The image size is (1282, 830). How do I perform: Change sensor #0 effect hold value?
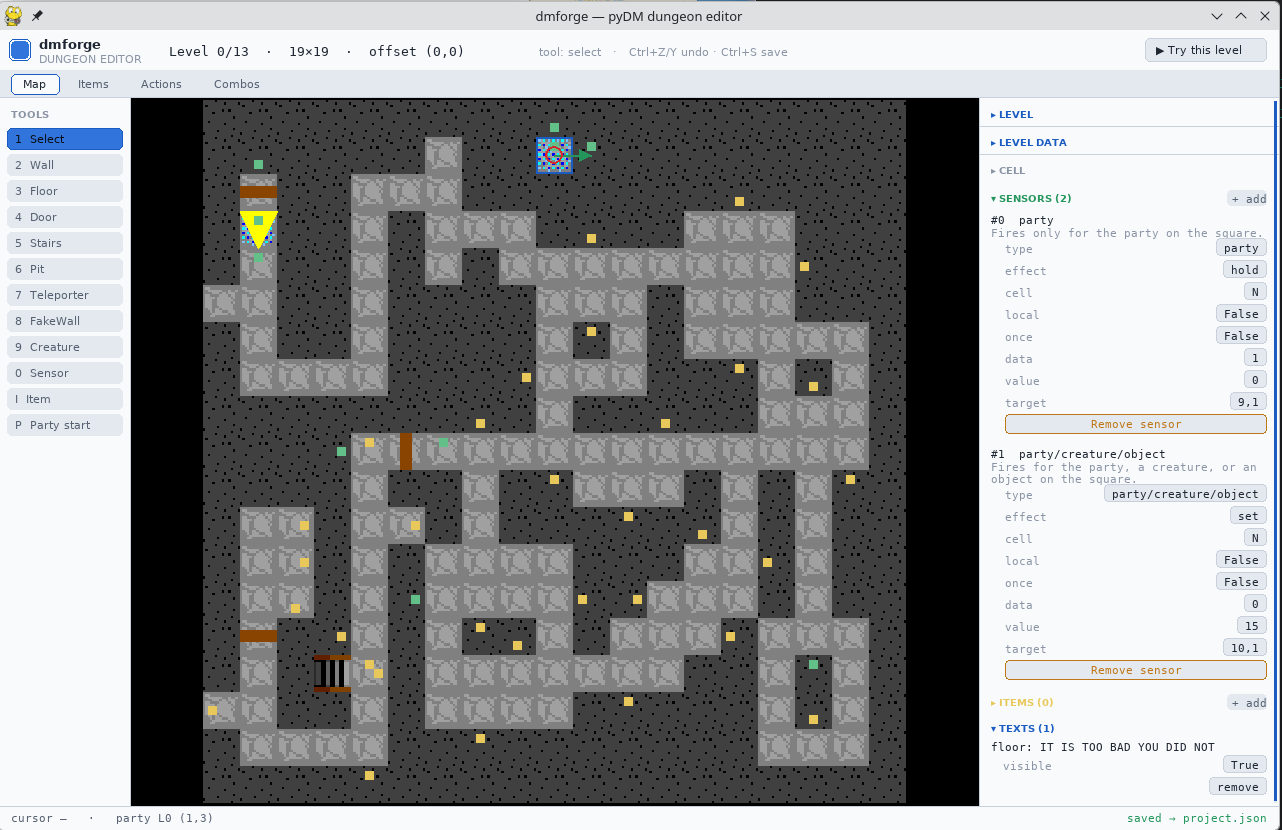[1245, 270]
